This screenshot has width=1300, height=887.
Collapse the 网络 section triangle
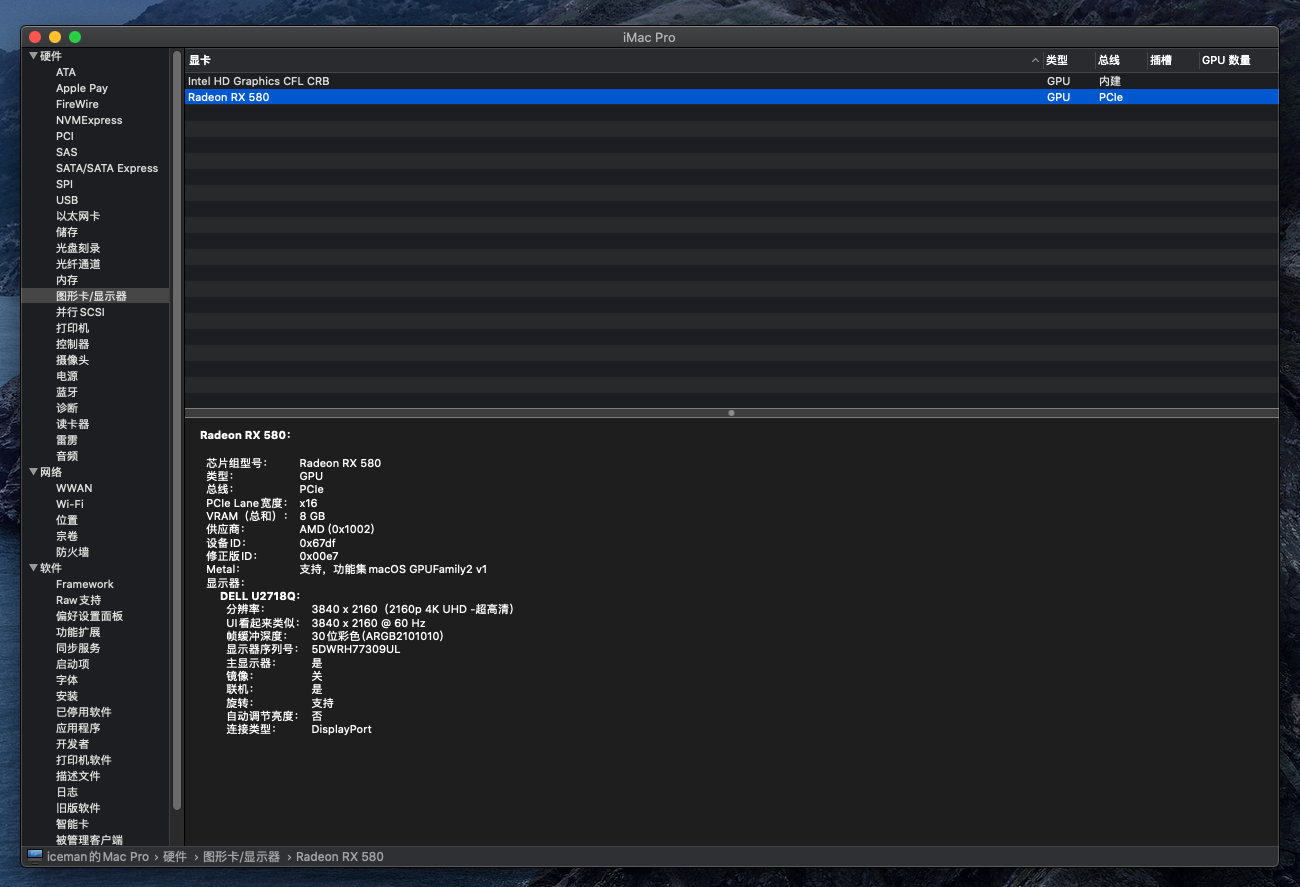(x=34, y=472)
